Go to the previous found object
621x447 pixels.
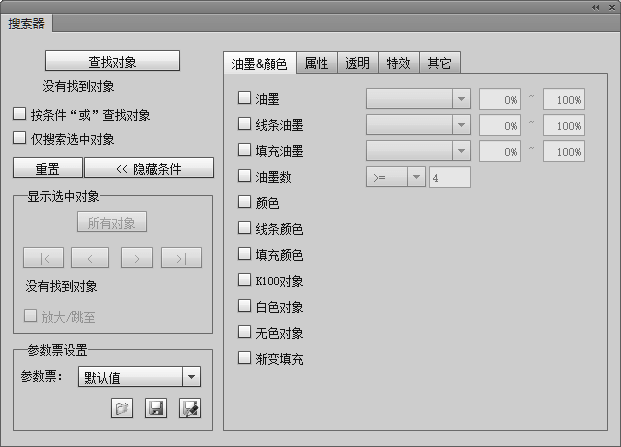pyautogui.click(x=90, y=258)
